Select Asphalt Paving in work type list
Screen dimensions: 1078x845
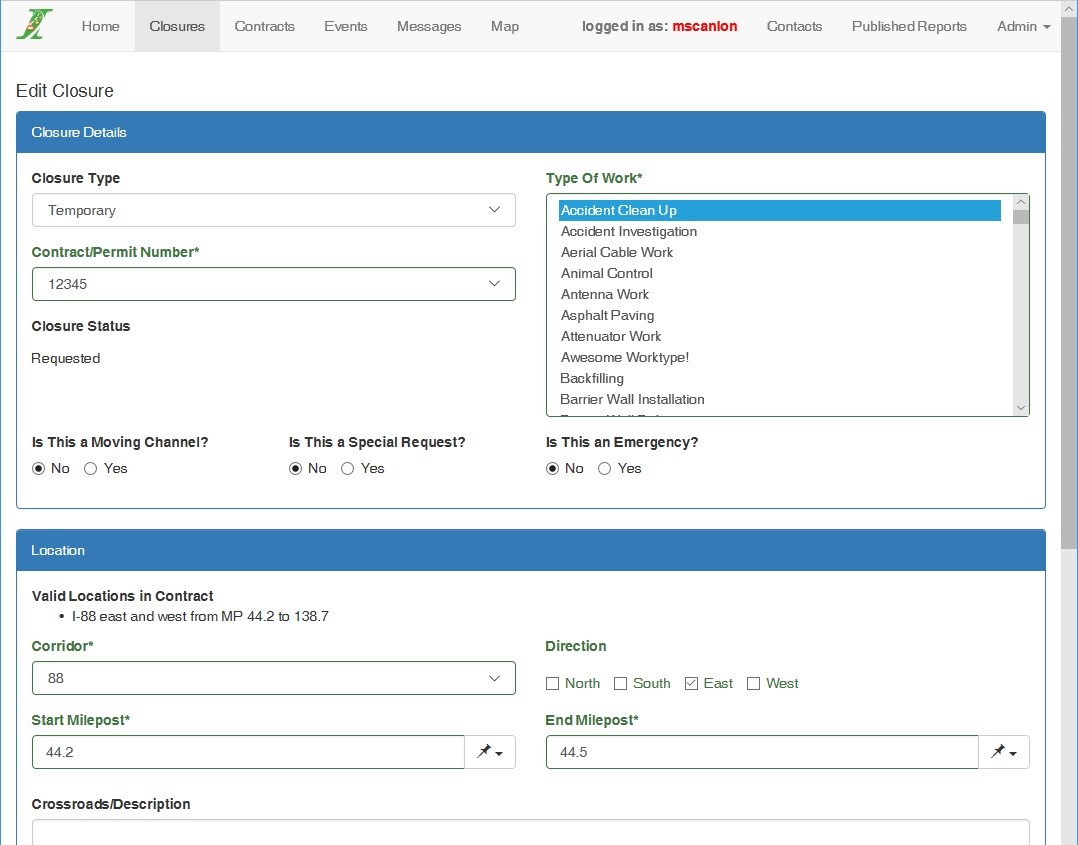[x=607, y=315]
